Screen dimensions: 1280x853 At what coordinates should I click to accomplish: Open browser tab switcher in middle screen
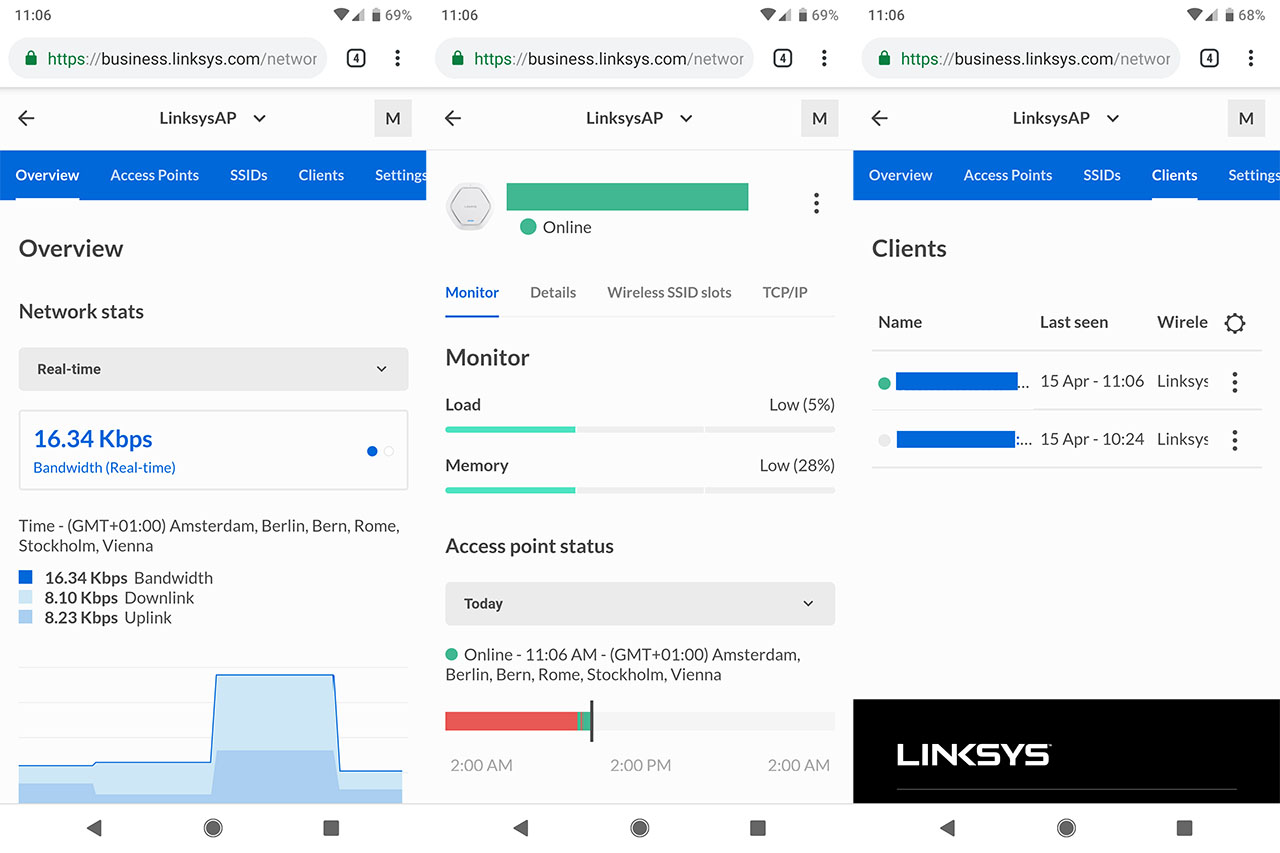click(x=783, y=58)
